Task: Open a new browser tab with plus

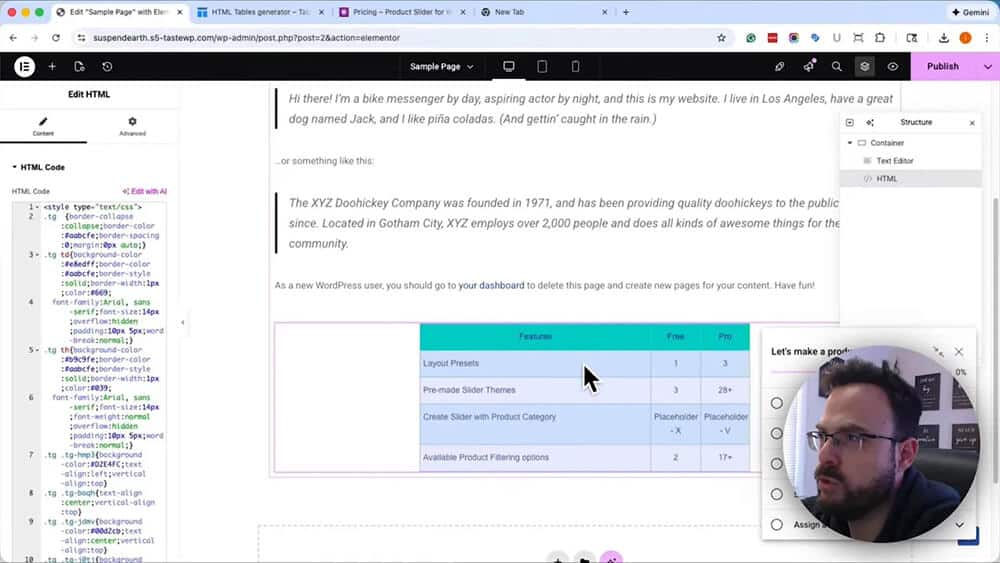Action: (x=626, y=12)
